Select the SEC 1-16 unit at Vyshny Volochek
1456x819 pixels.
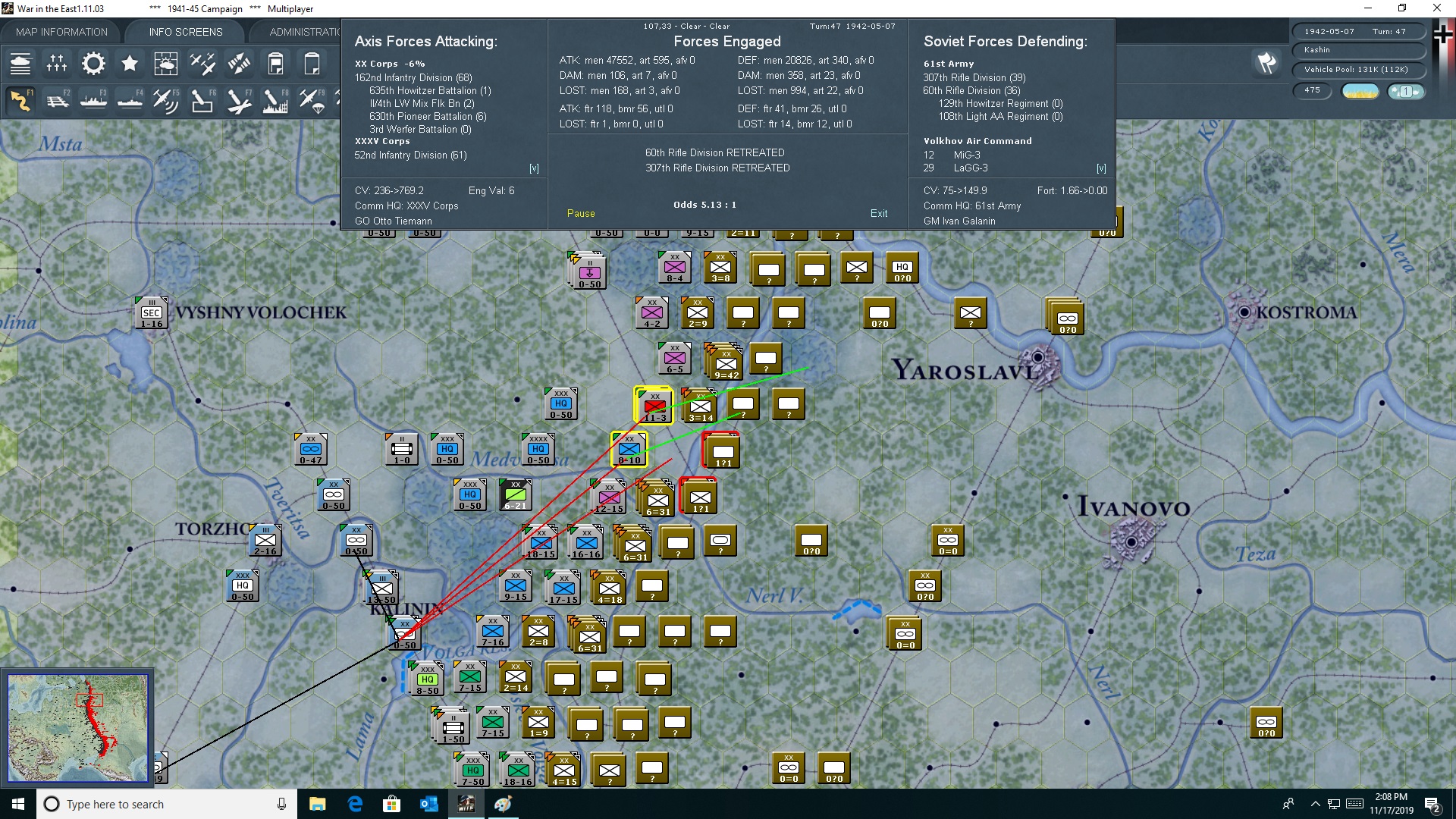pos(152,313)
